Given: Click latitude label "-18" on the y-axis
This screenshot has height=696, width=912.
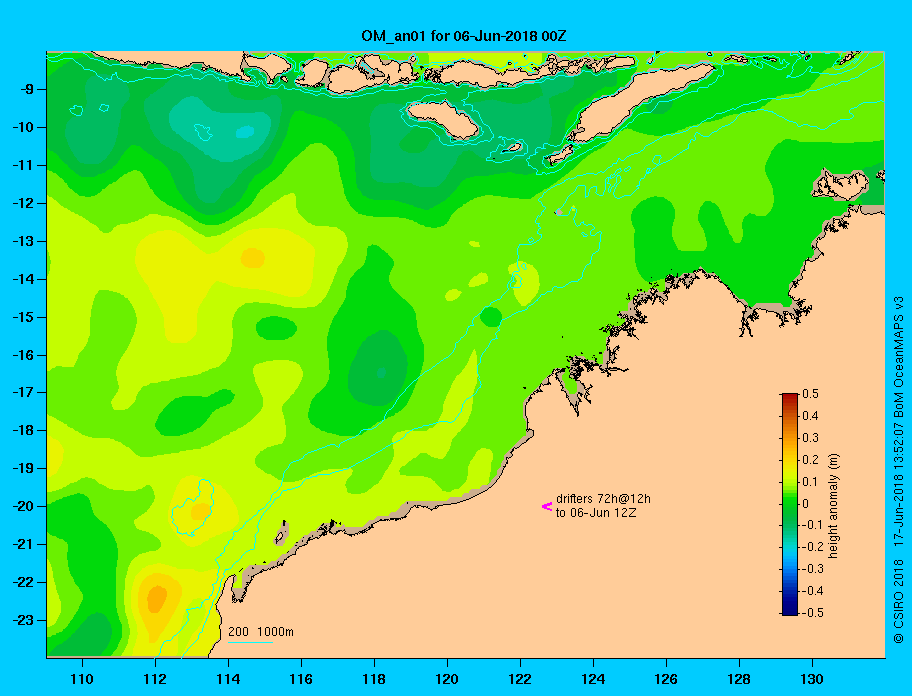Looking at the screenshot, I should [24, 430].
